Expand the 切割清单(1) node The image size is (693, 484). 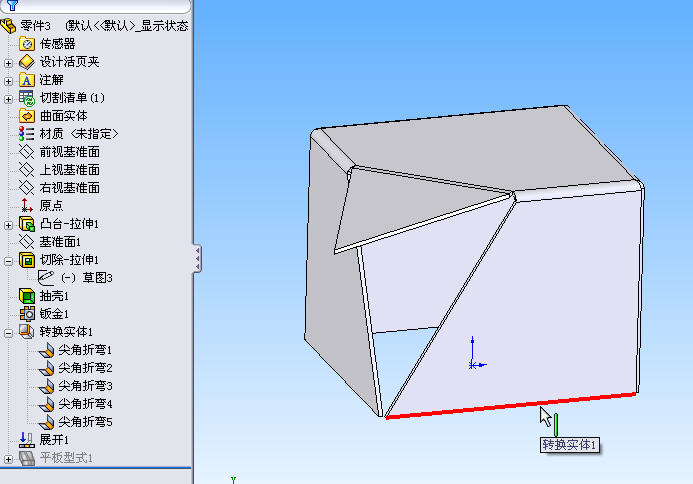(x=8, y=99)
